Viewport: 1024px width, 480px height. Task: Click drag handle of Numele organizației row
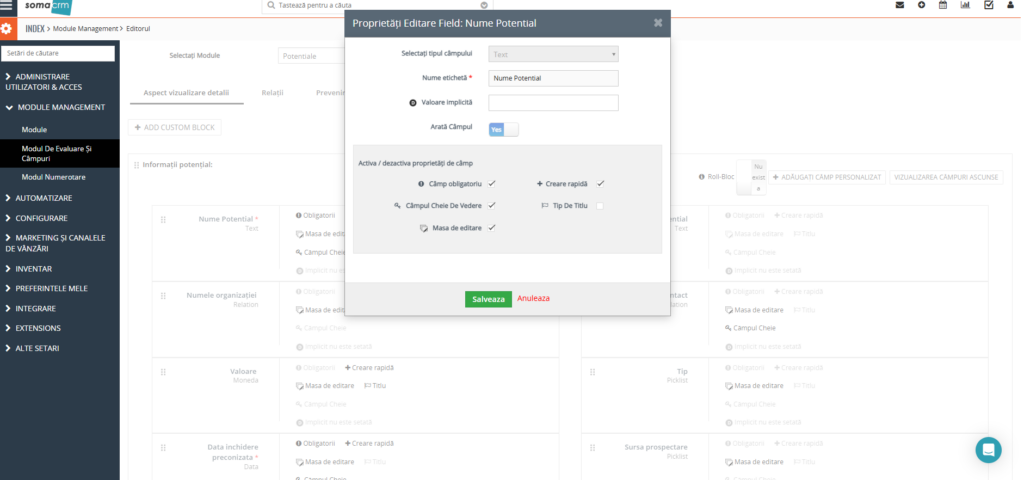(163, 296)
